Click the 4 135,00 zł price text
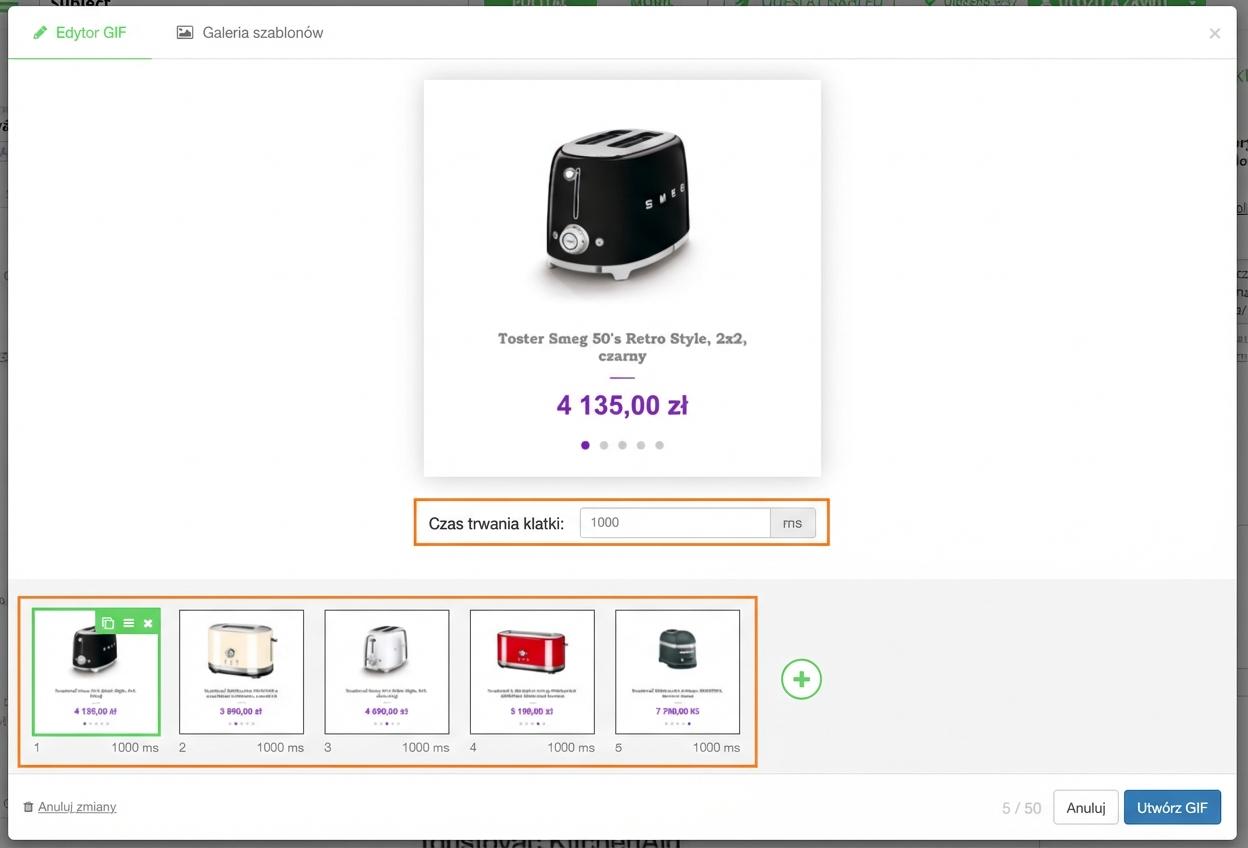This screenshot has width=1248, height=848. coord(622,405)
